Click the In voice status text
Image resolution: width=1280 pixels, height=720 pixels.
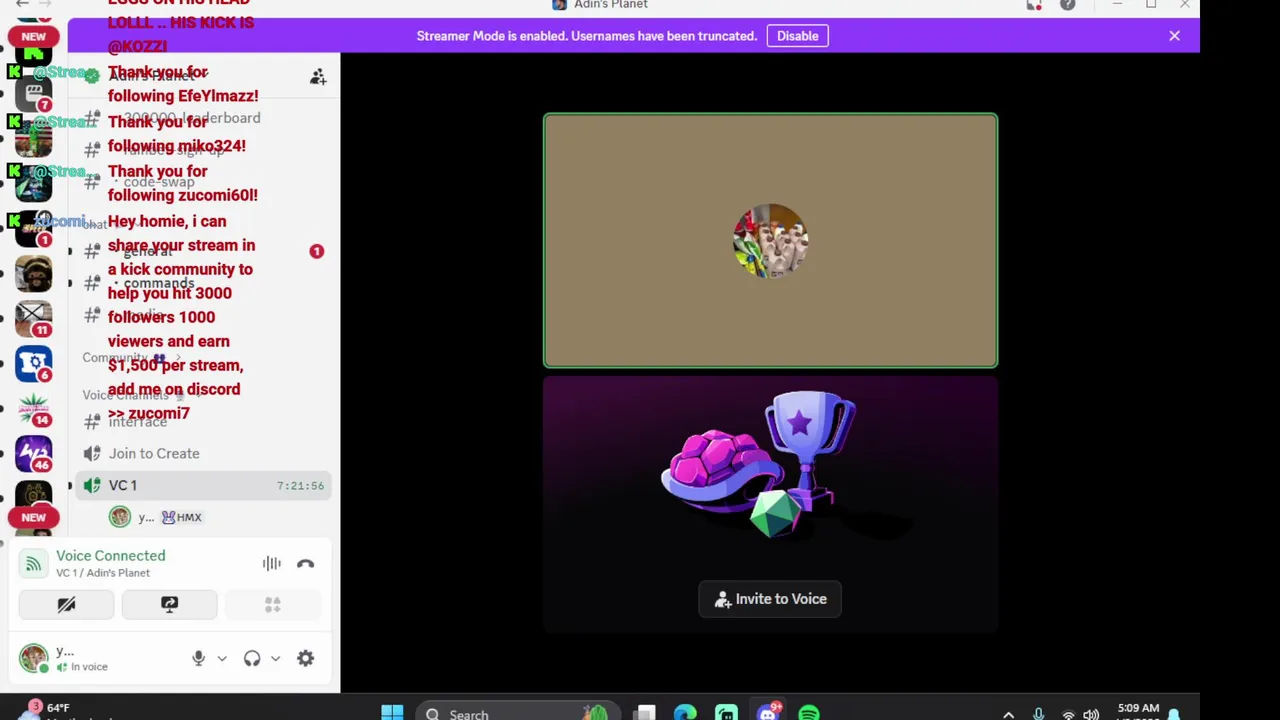[89, 667]
